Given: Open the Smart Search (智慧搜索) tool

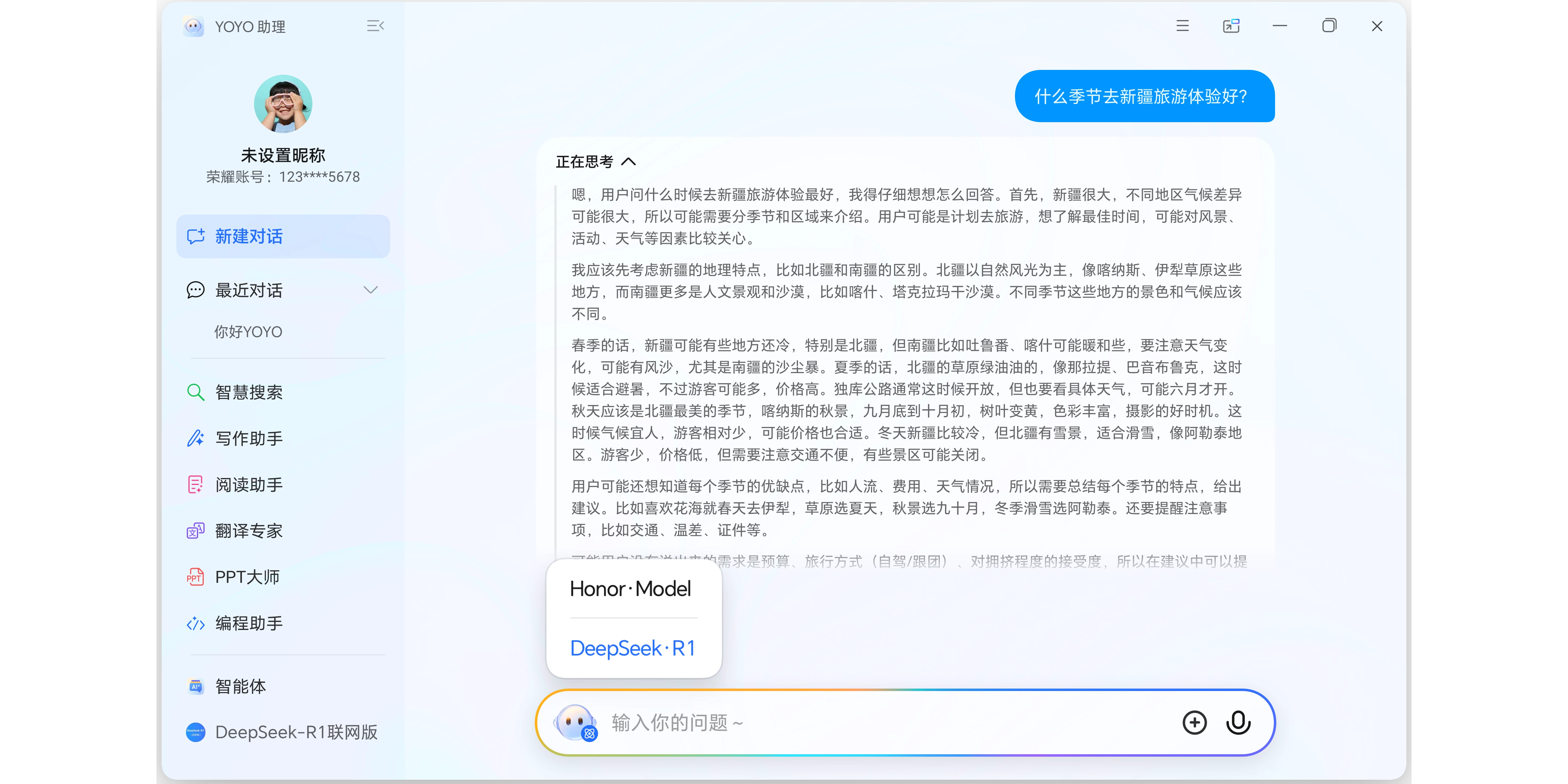Looking at the screenshot, I should point(248,392).
